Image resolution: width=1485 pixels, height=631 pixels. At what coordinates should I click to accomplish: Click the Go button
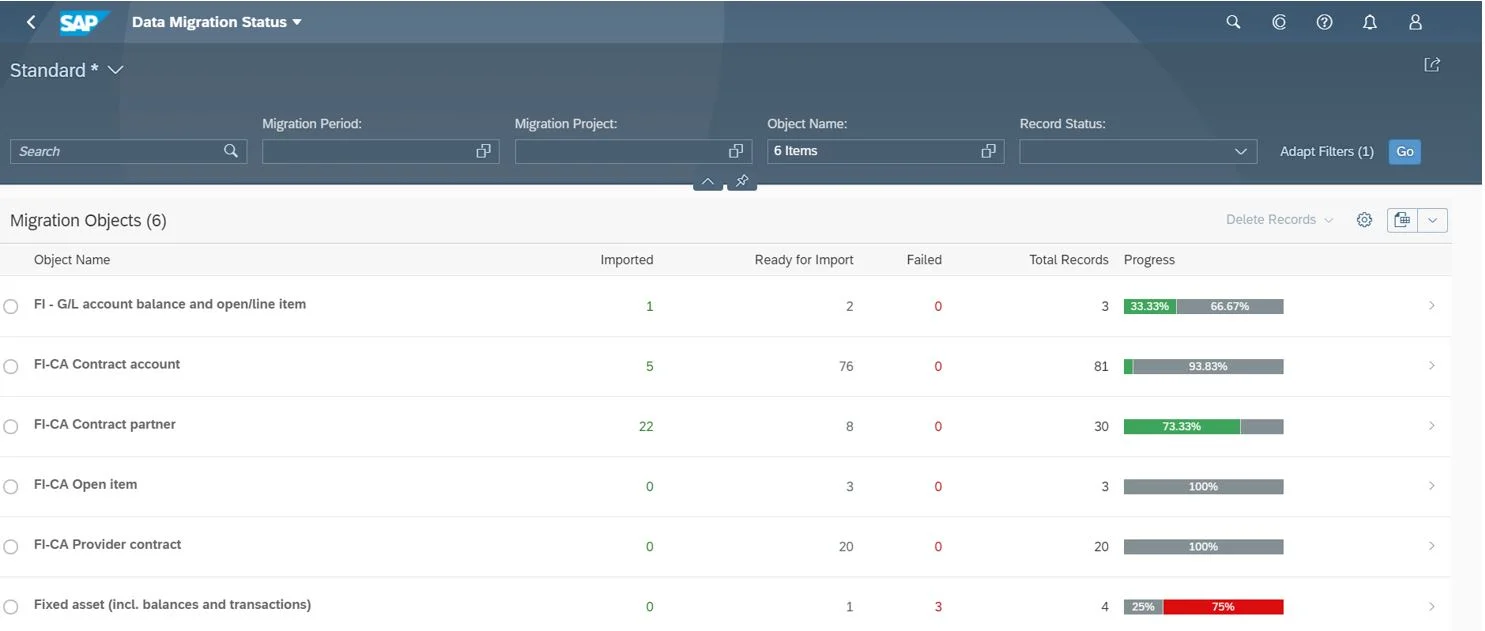1405,152
